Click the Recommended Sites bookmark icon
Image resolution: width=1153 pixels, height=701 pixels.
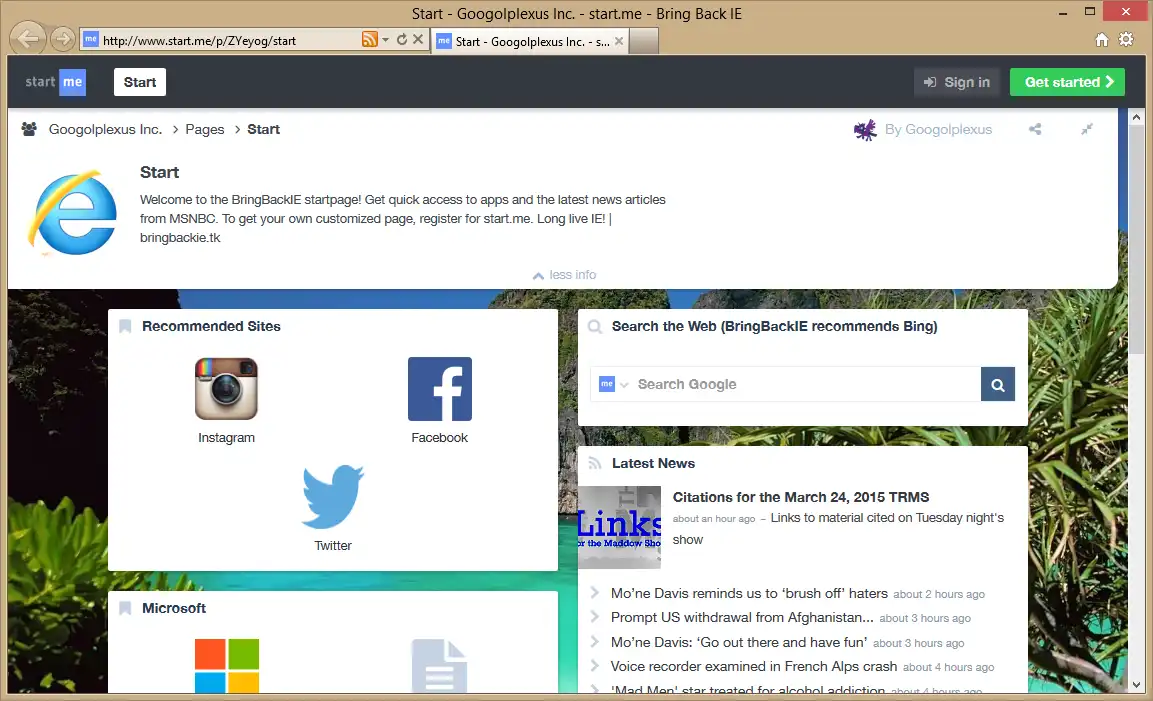click(125, 326)
